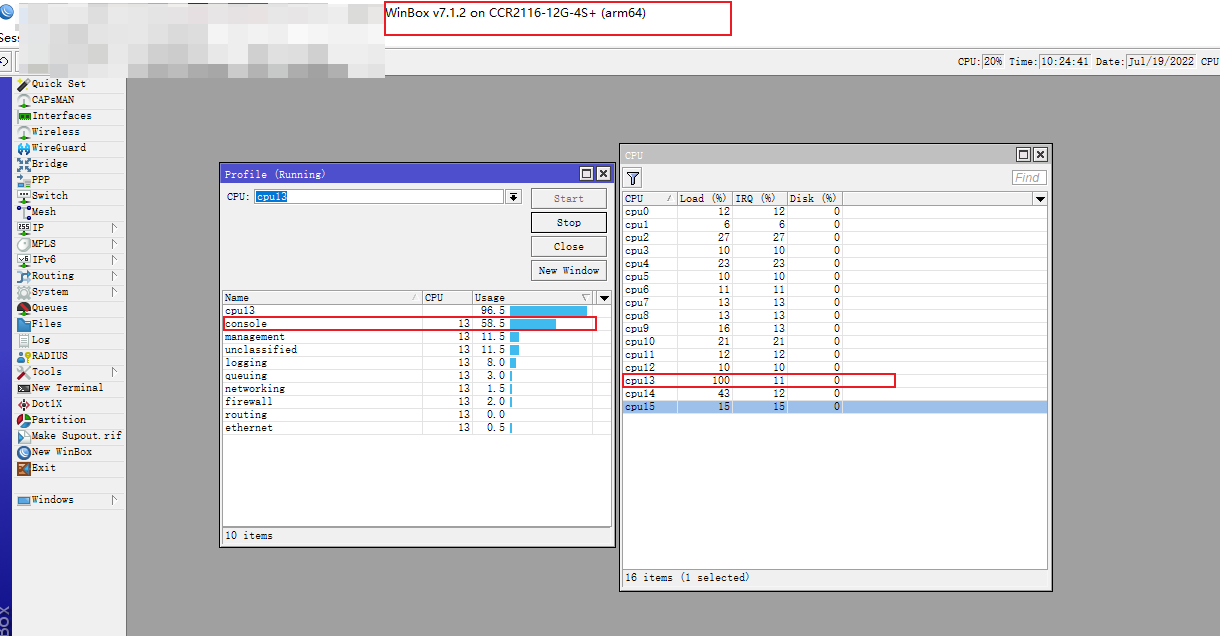This screenshot has height=636, width=1220.
Task: Open the Switch menu entry
Action: click(49, 196)
